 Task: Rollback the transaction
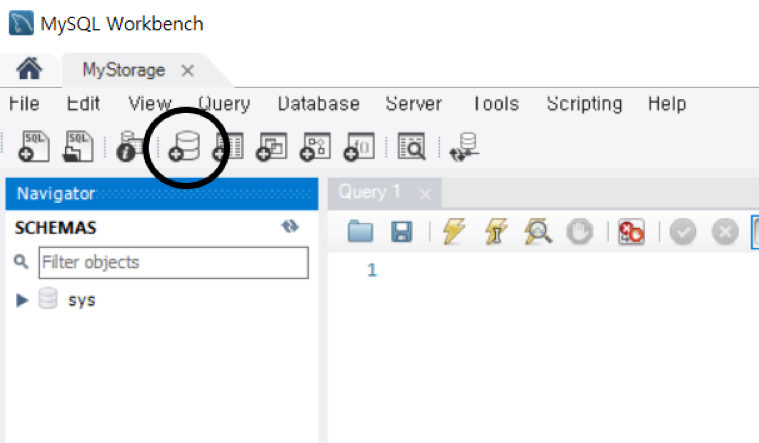[x=725, y=232]
